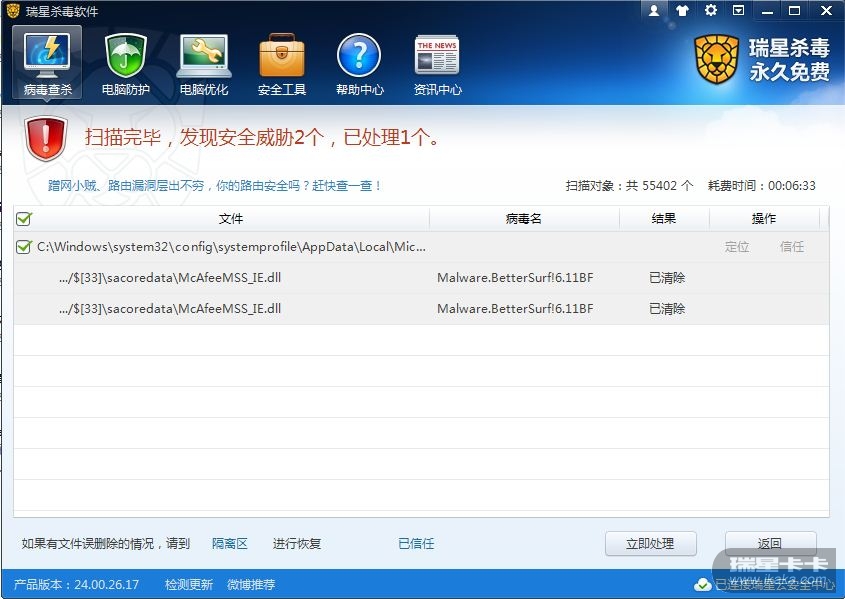Toggle the select-all checkbox in table header
Screen dimensions: 845x599
[24, 219]
